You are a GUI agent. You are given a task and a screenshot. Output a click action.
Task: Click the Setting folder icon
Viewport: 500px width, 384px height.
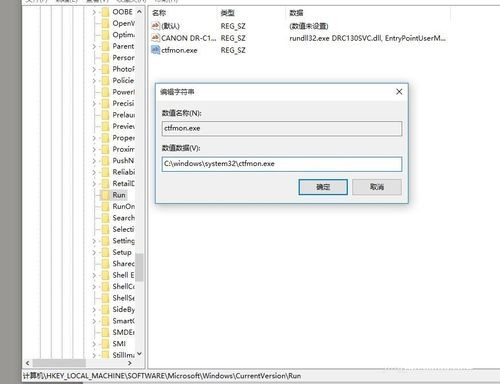[x=105, y=241]
